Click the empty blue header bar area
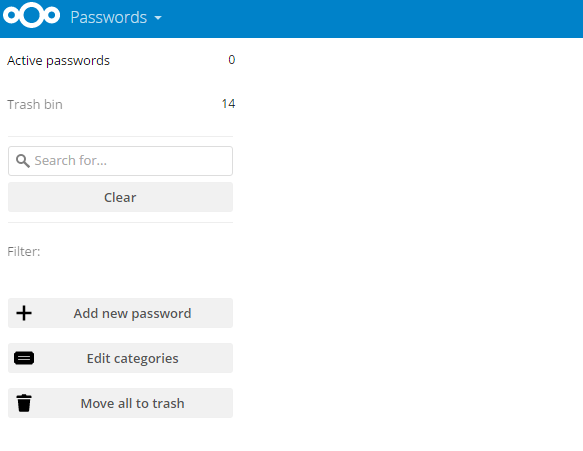The width and height of the screenshot is (583, 451). 372,19
